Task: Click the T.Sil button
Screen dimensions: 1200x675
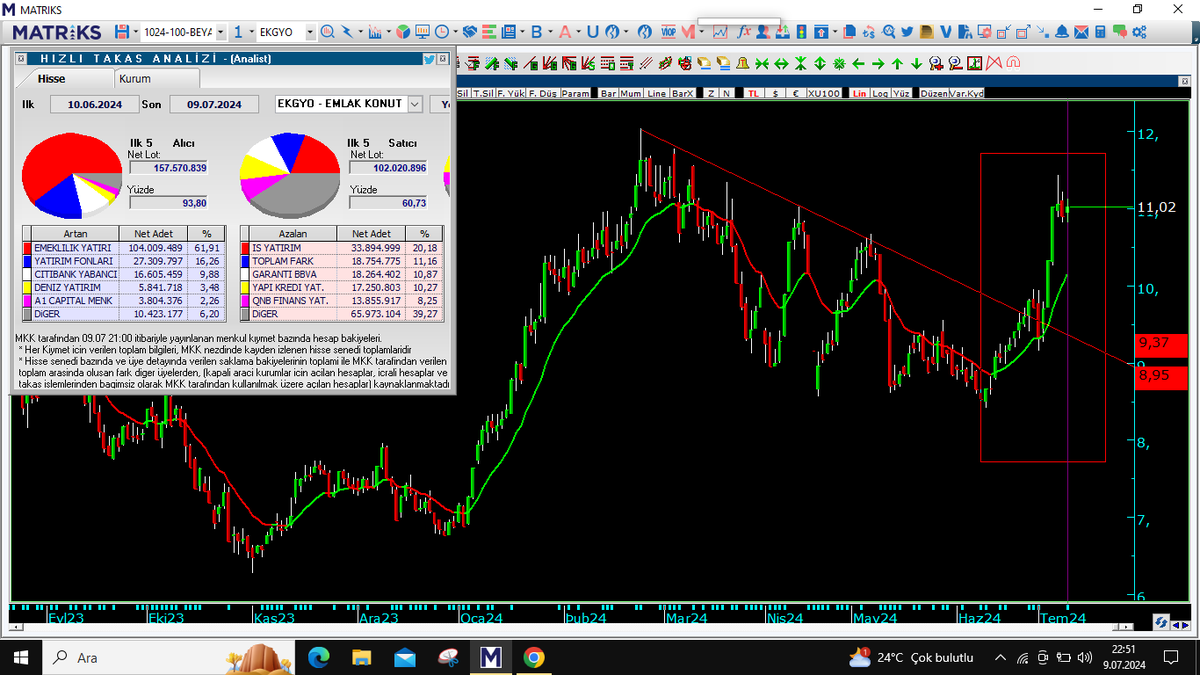Action: coord(485,93)
